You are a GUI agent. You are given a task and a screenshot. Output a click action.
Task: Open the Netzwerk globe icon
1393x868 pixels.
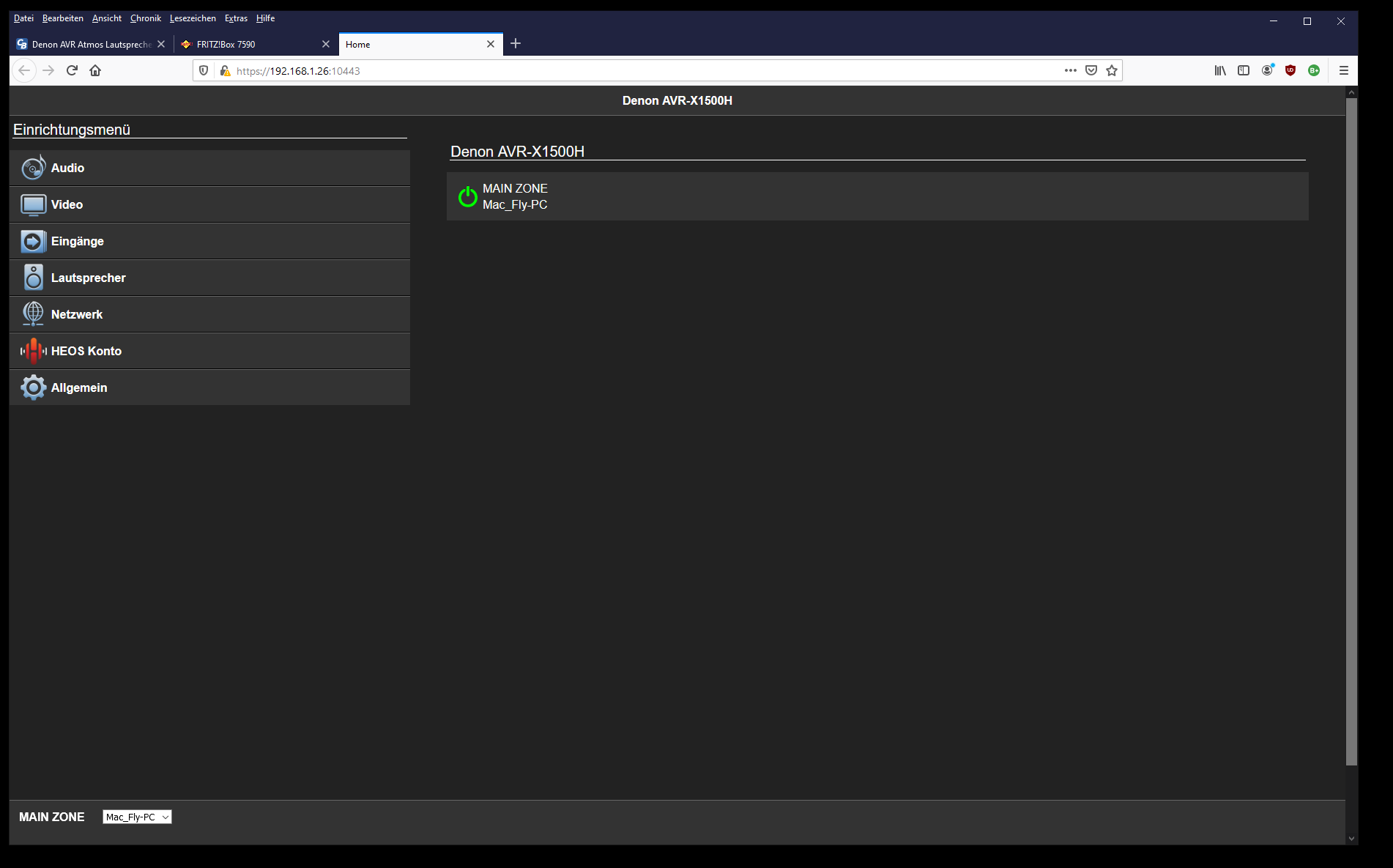click(33, 314)
